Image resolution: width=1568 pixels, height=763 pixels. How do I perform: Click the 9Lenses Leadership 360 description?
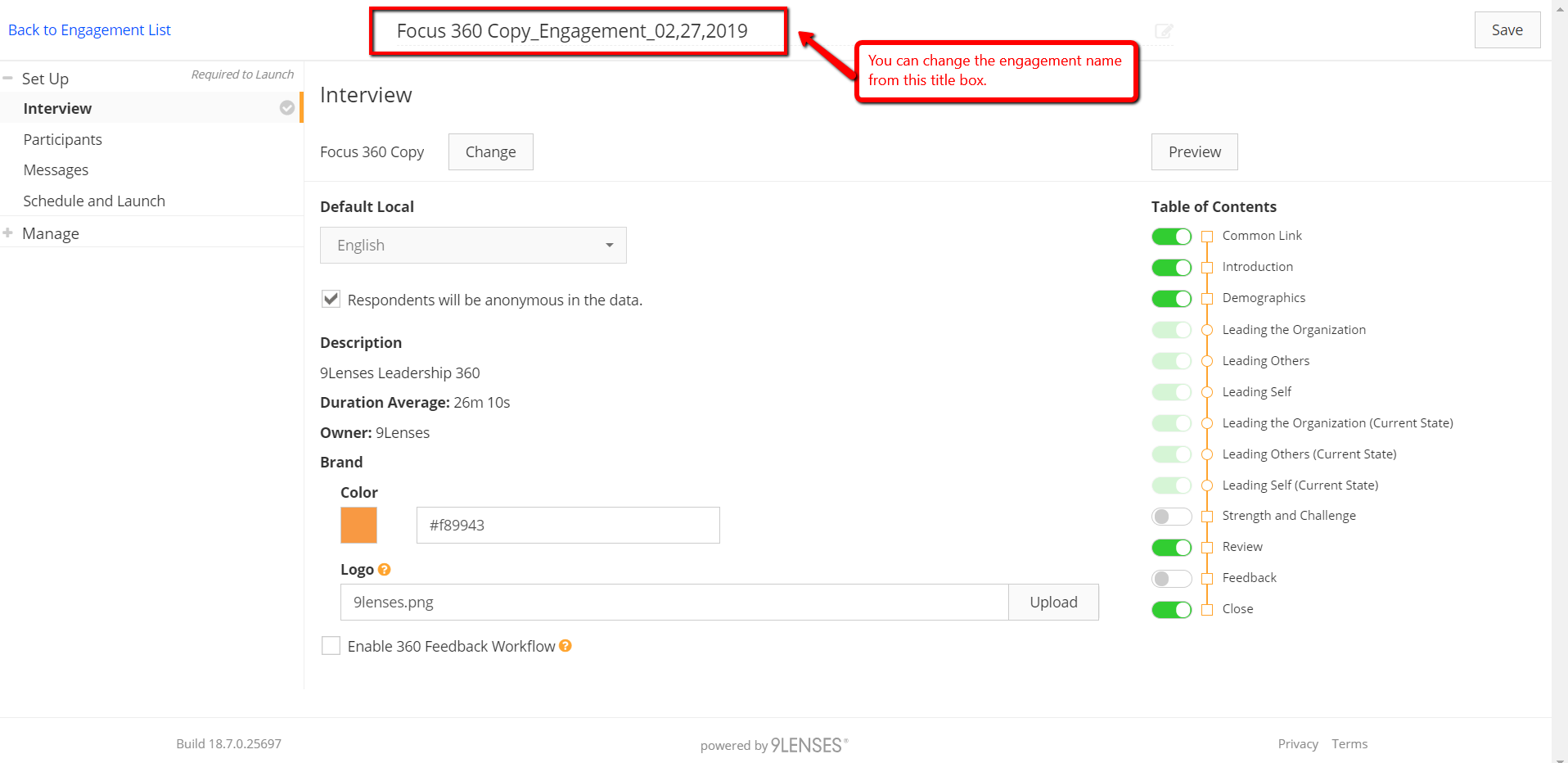pos(400,372)
